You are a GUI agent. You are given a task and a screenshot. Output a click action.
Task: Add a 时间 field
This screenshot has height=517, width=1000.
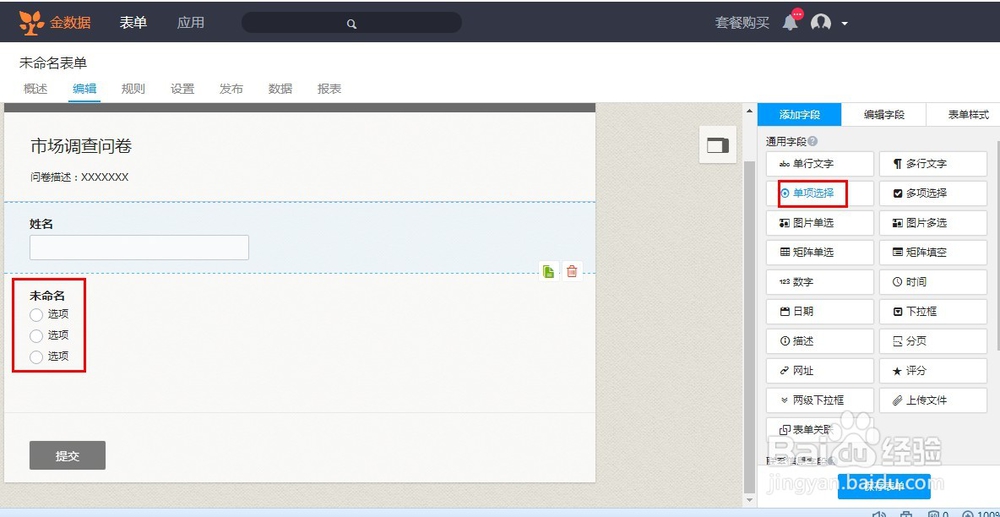pos(933,282)
